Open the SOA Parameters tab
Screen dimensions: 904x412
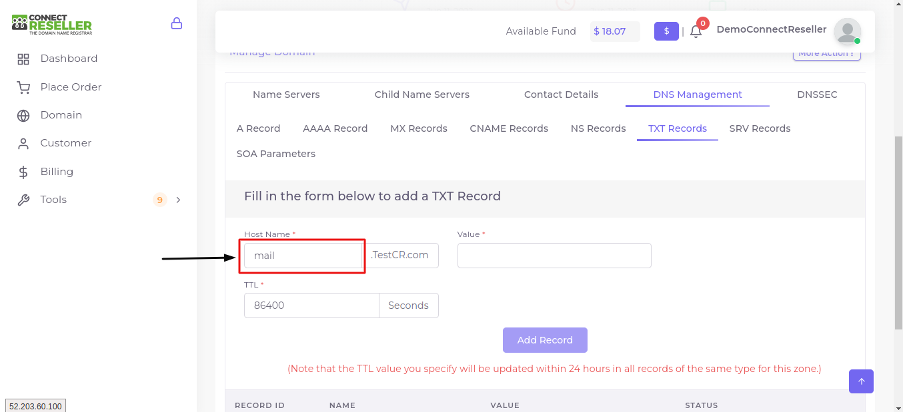(276, 154)
